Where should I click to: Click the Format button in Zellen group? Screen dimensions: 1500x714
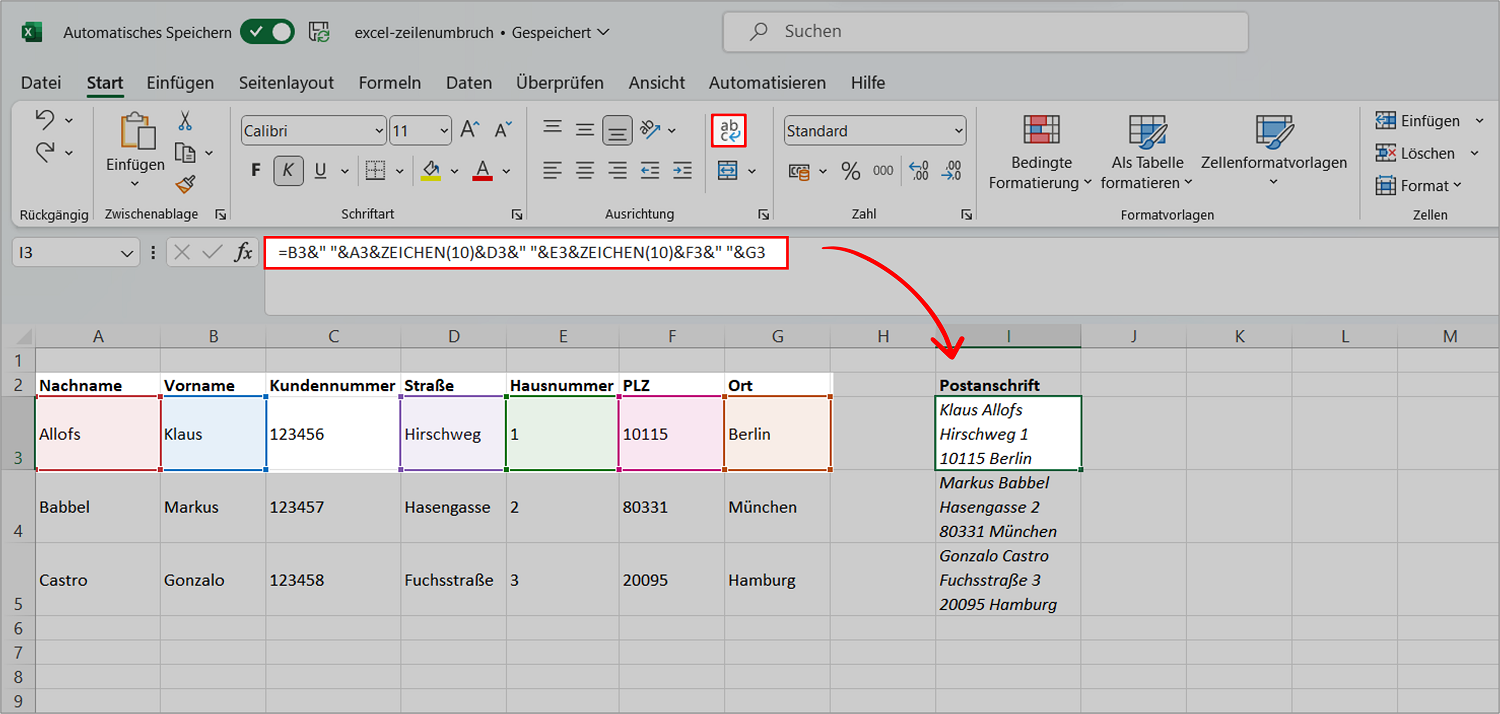pyautogui.click(x=1418, y=185)
